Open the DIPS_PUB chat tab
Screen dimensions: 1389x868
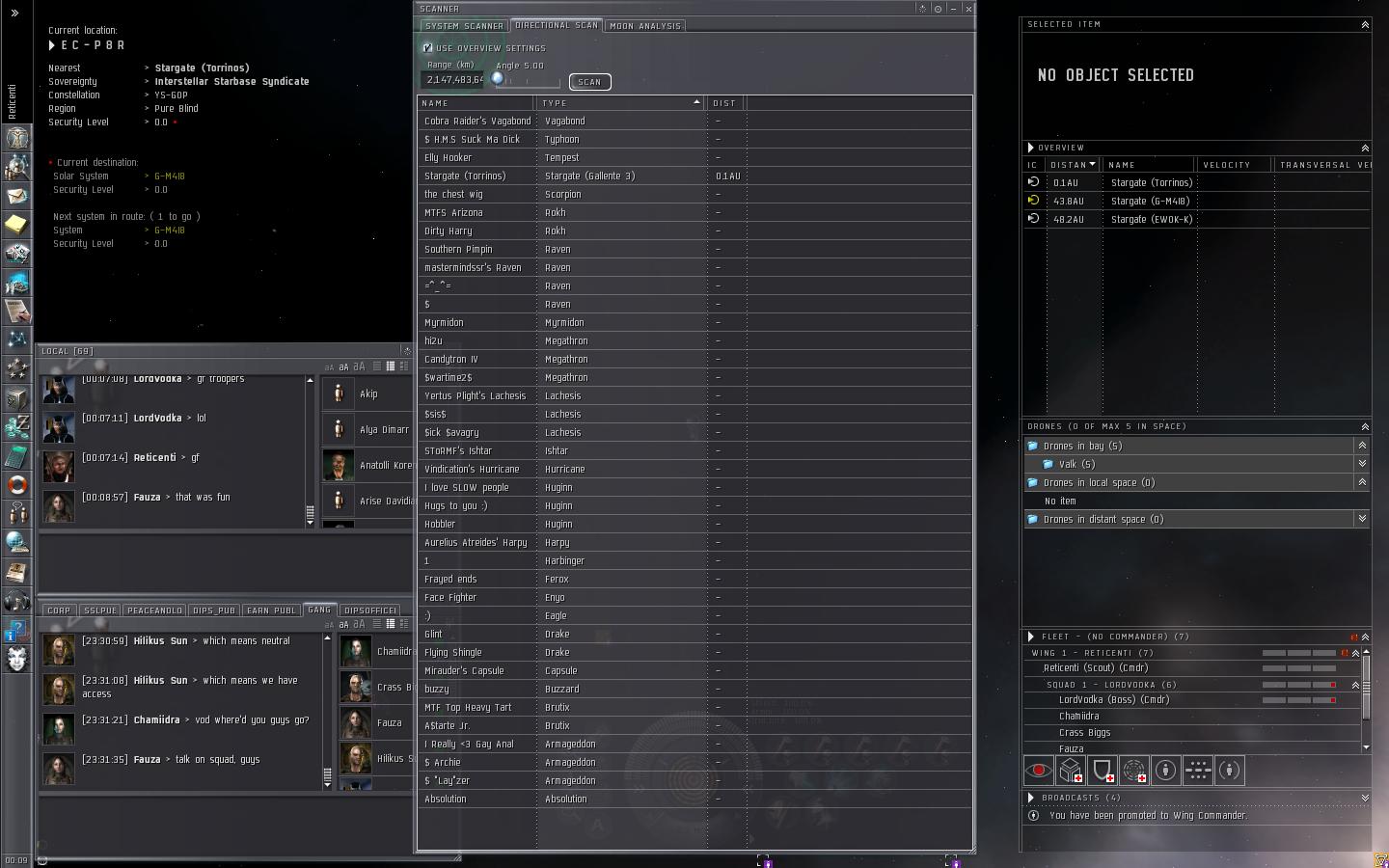point(214,610)
